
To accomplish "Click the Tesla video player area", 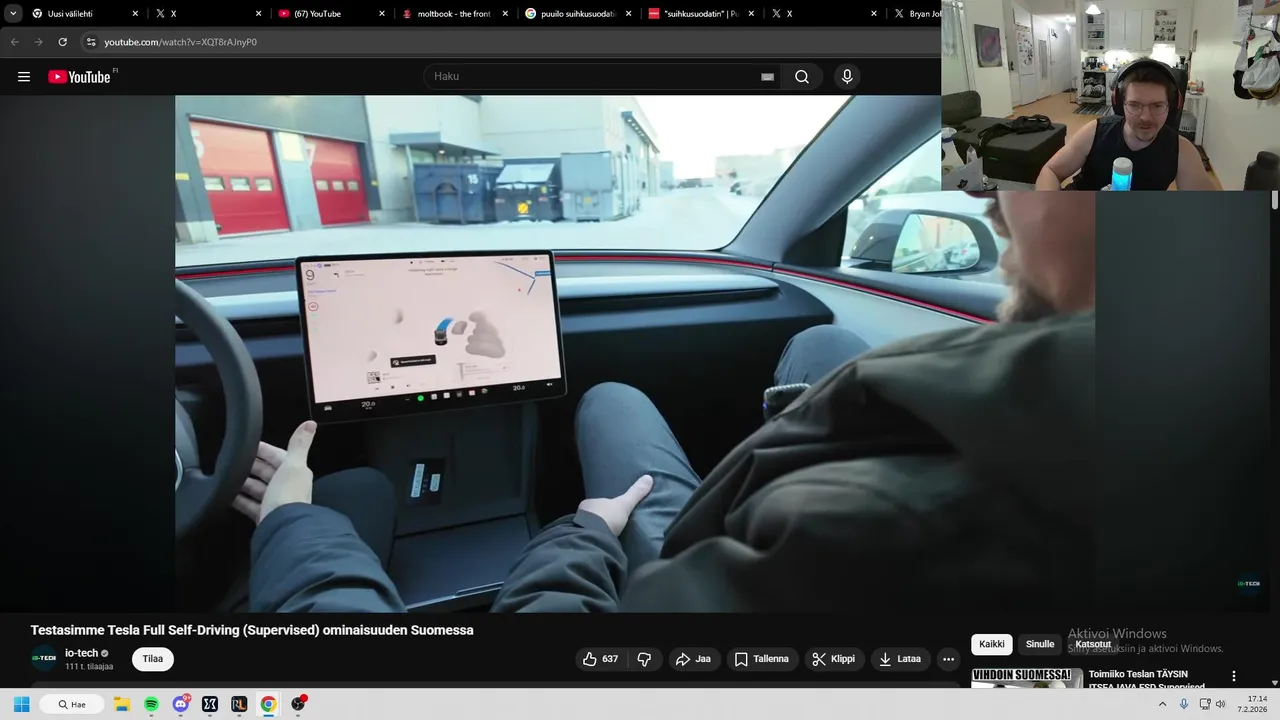I will [635, 353].
